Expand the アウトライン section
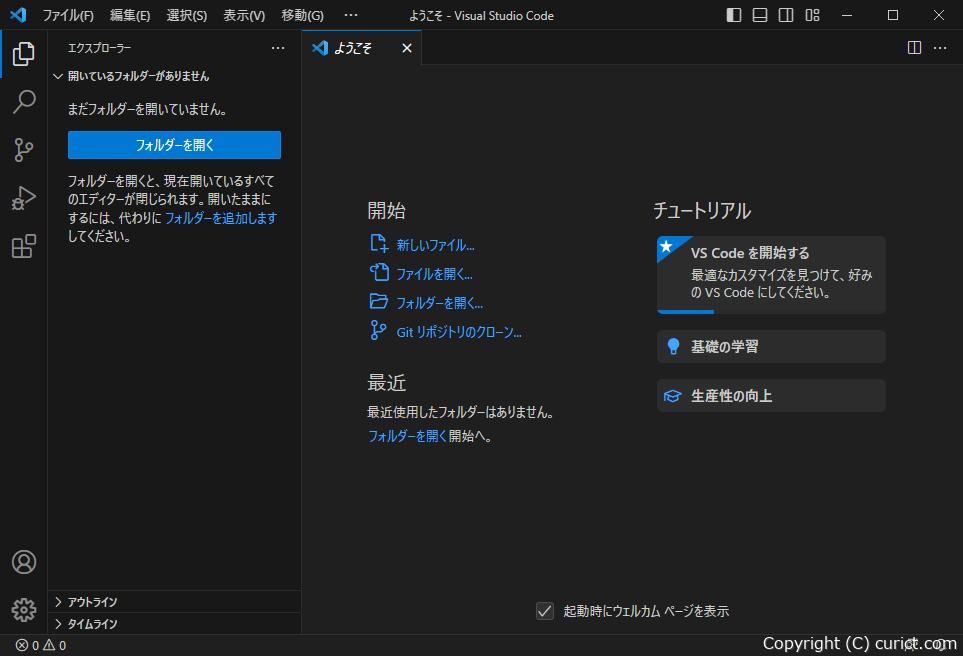Image resolution: width=963 pixels, height=656 pixels. [x=174, y=602]
